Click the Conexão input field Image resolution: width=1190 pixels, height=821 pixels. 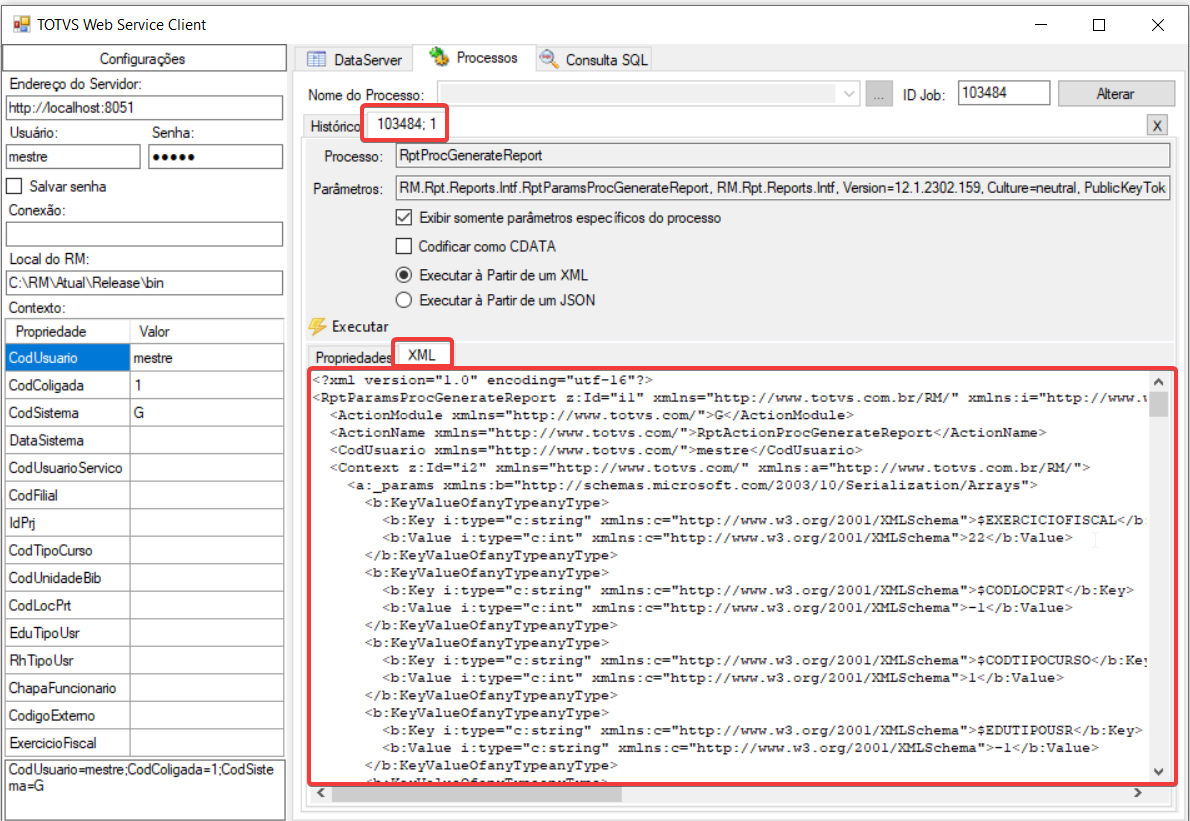tap(144, 234)
